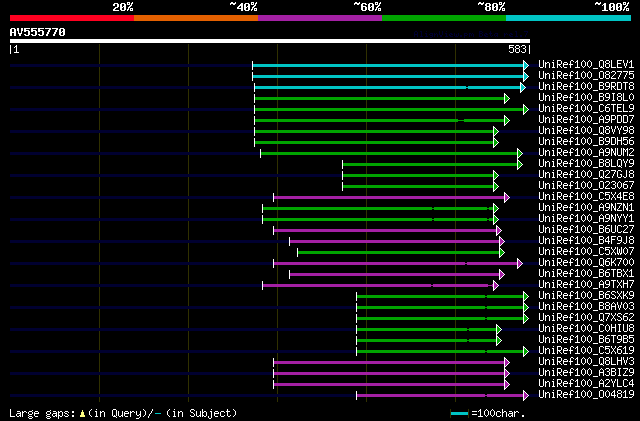This screenshot has height=421, width=640.
Task: Click the purple alignment bar for O04819
Action: [x=440, y=396]
